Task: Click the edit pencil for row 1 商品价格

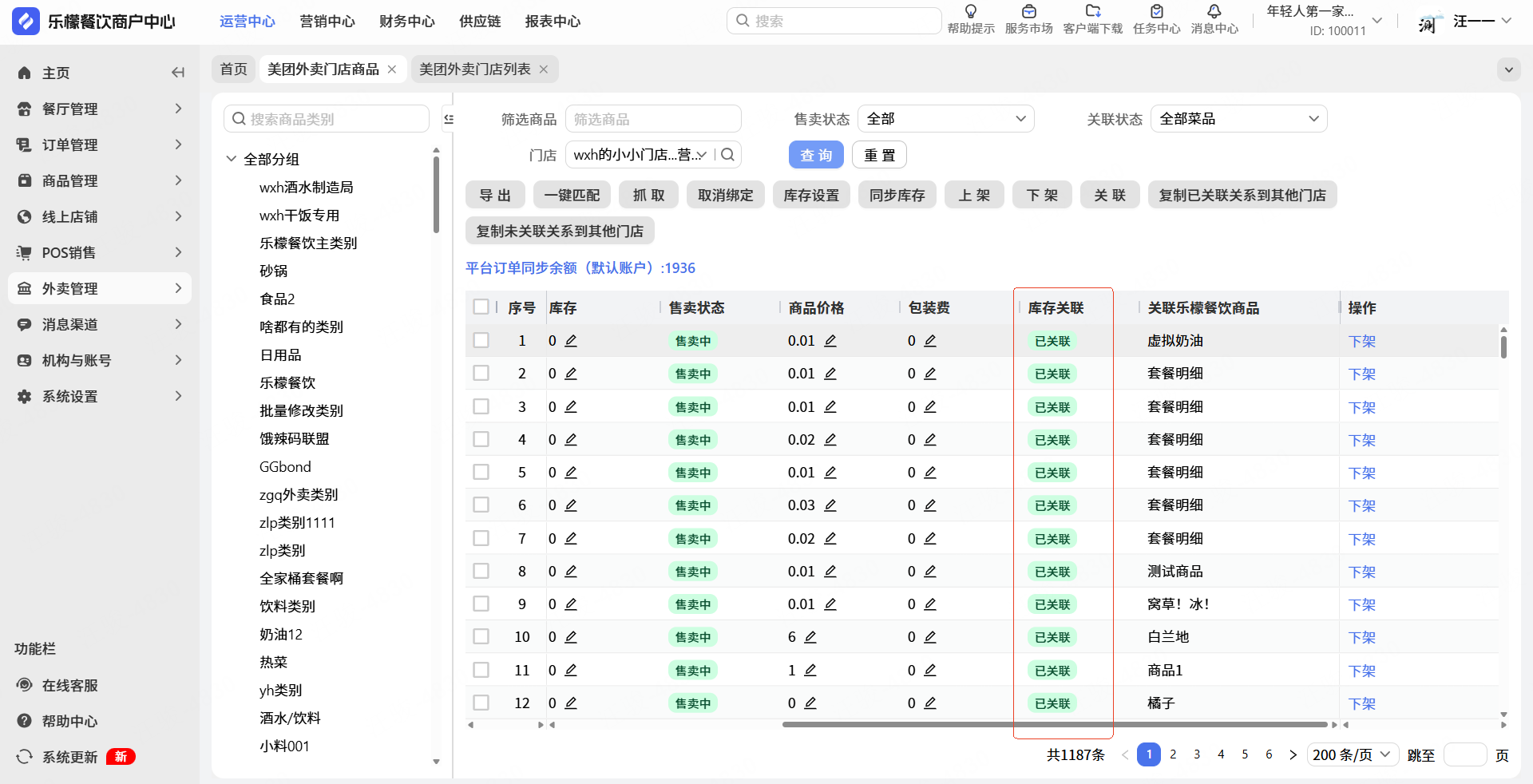Action: [x=830, y=341]
